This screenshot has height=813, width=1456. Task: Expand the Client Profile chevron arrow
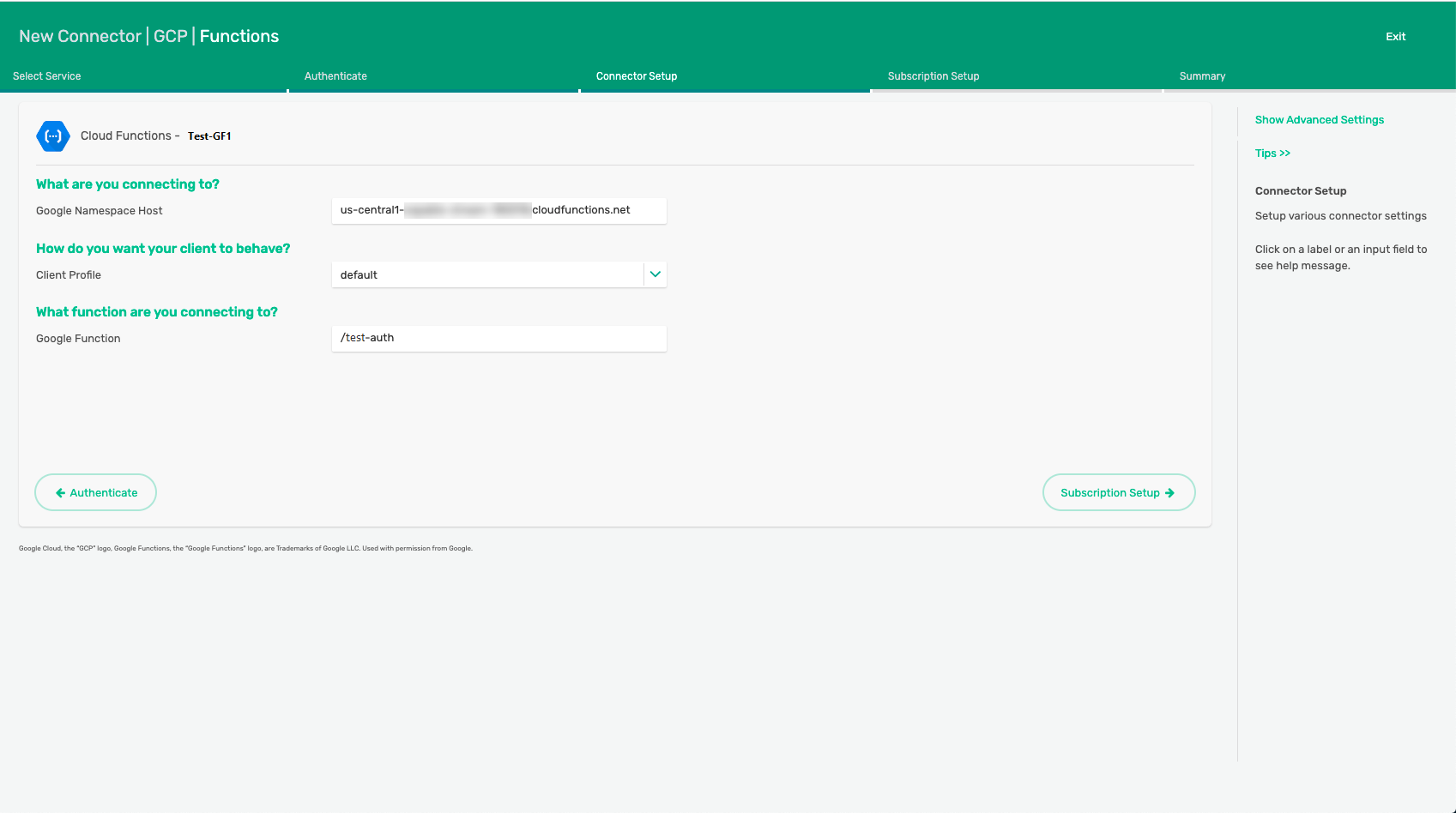(656, 274)
